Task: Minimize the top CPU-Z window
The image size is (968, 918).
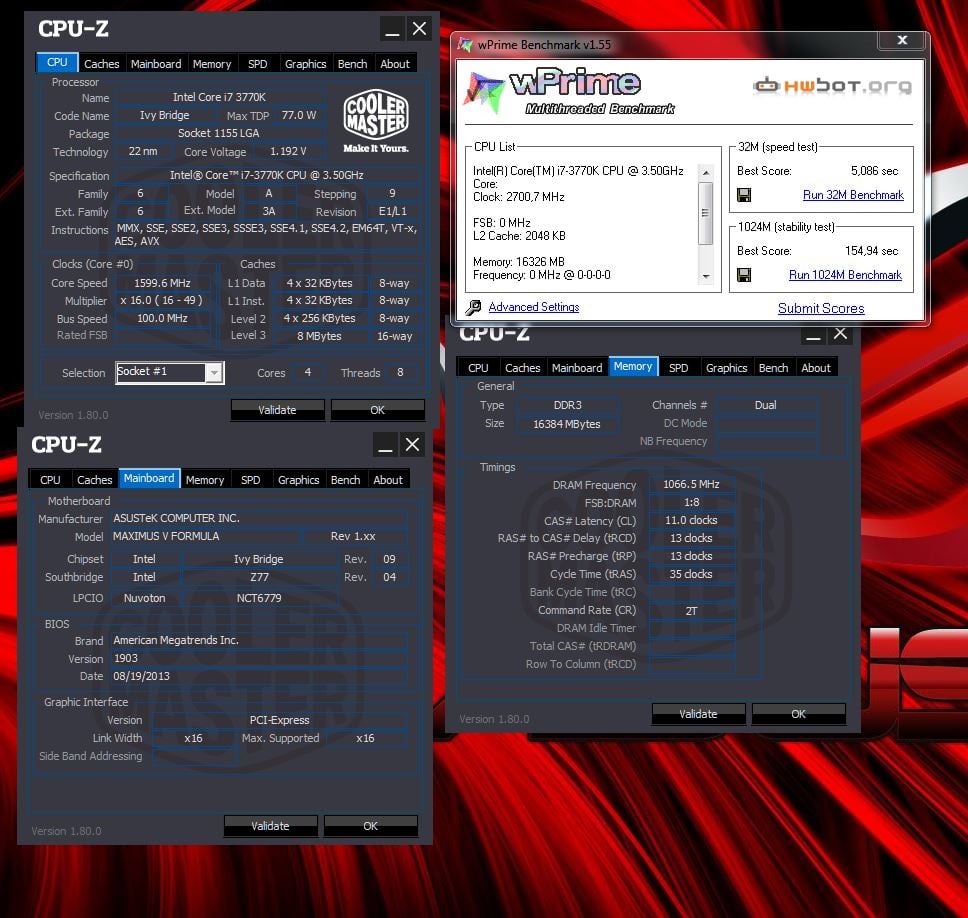Action: pyautogui.click(x=392, y=29)
